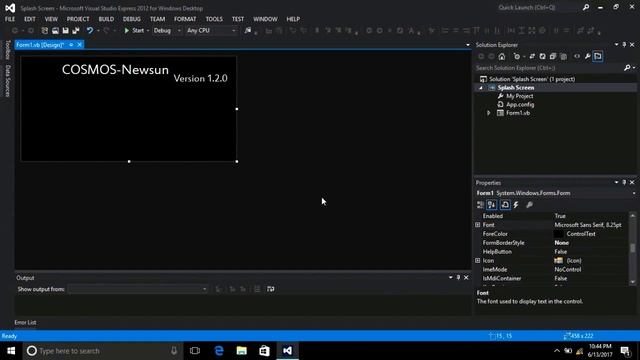Screen dimensions: 640x360
Task: Click the scrollbar thumb in the Properties grid
Action: 633,248
